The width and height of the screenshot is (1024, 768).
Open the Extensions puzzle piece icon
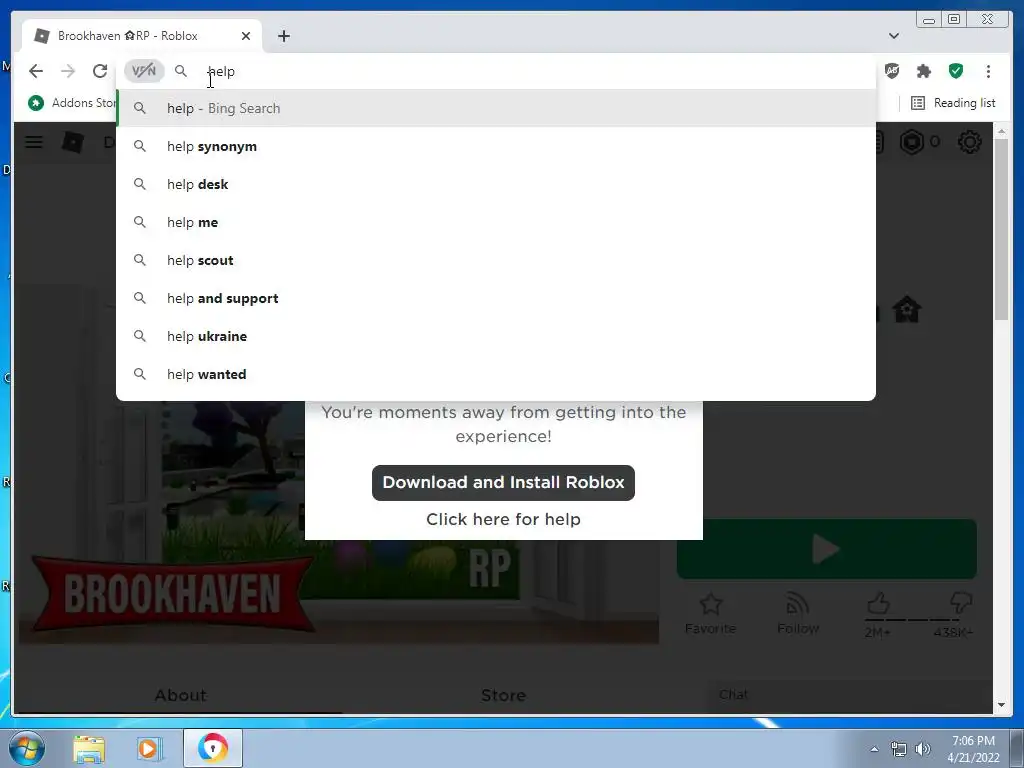[923, 71]
